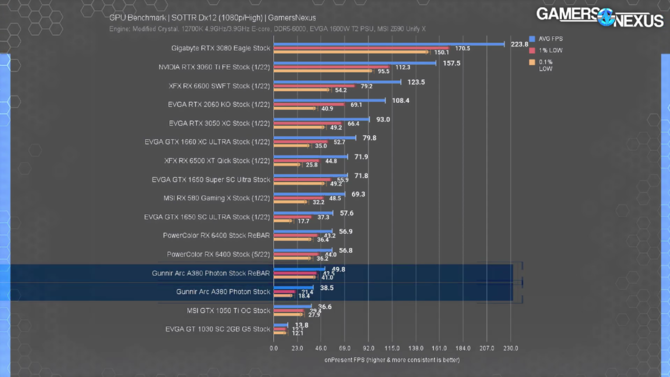Click the 230.0 x-axis tick label
The height and width of the screenshot is (377, 670).
pos(511,349)
